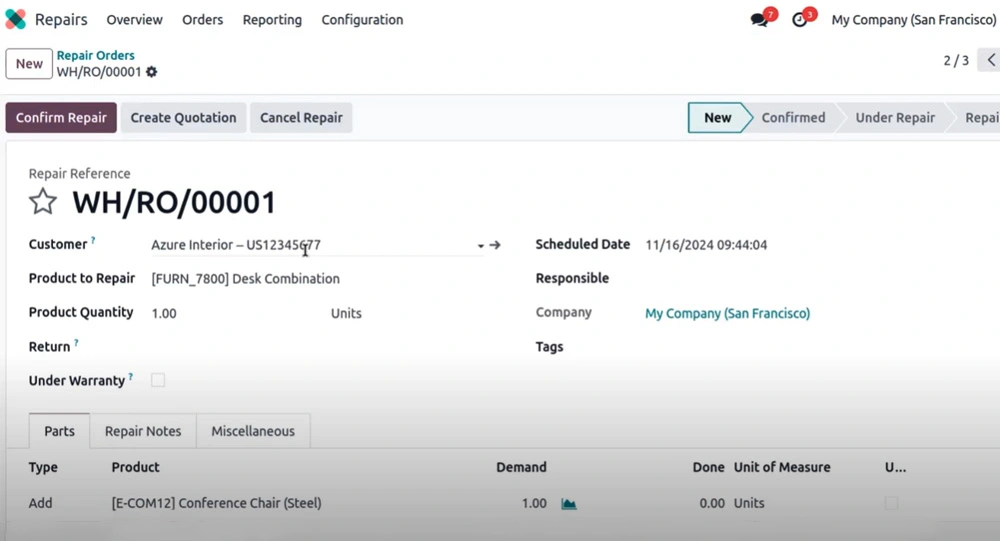Select the Under Repair status stage
Viewport: 1000px width, 541px height.
click(895, 117)
